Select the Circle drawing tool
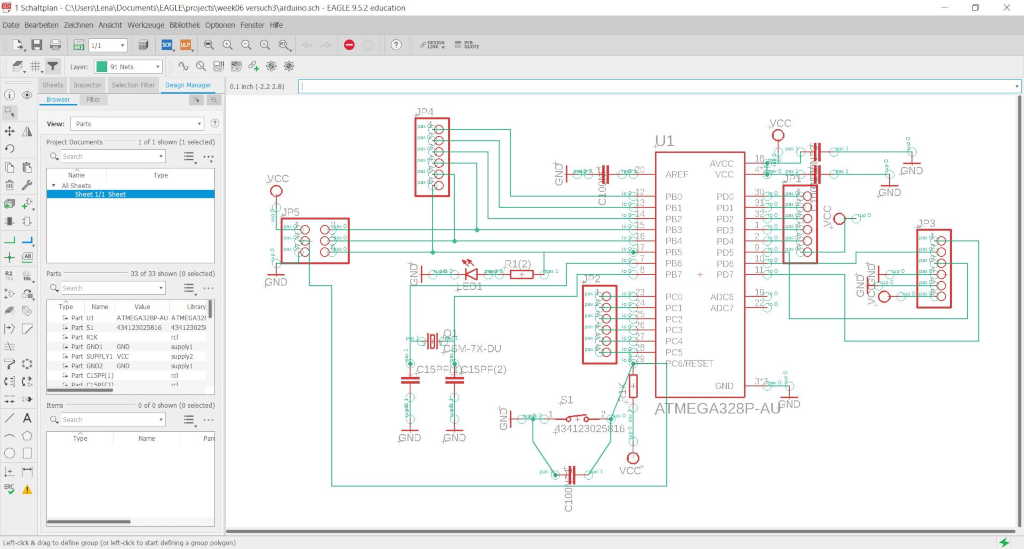Screen dimensions: 1024x549 [x=10, y=452]
